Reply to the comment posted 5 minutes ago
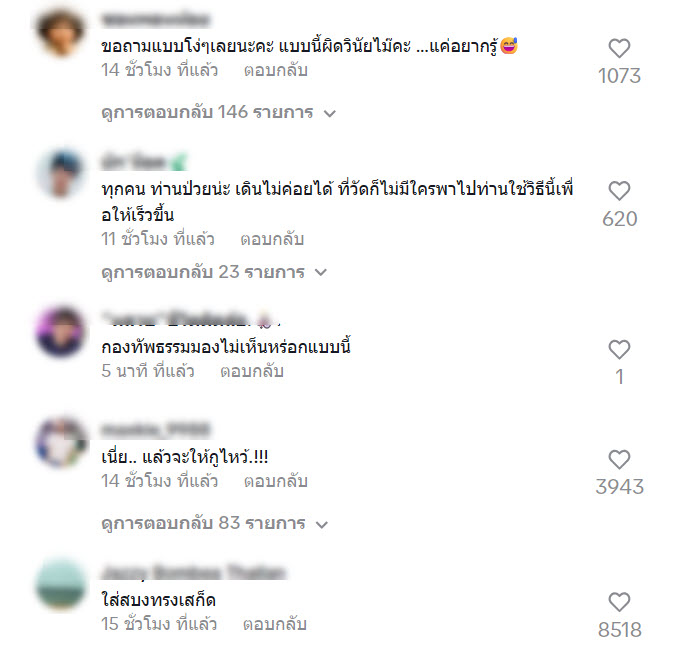This screenshot has width=675, height=655. 252,371
